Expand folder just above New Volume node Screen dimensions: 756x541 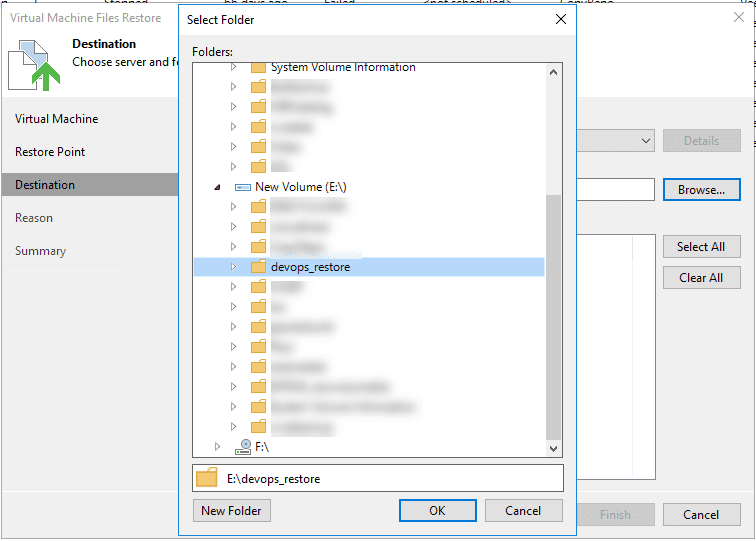click(x=233, y=166)
